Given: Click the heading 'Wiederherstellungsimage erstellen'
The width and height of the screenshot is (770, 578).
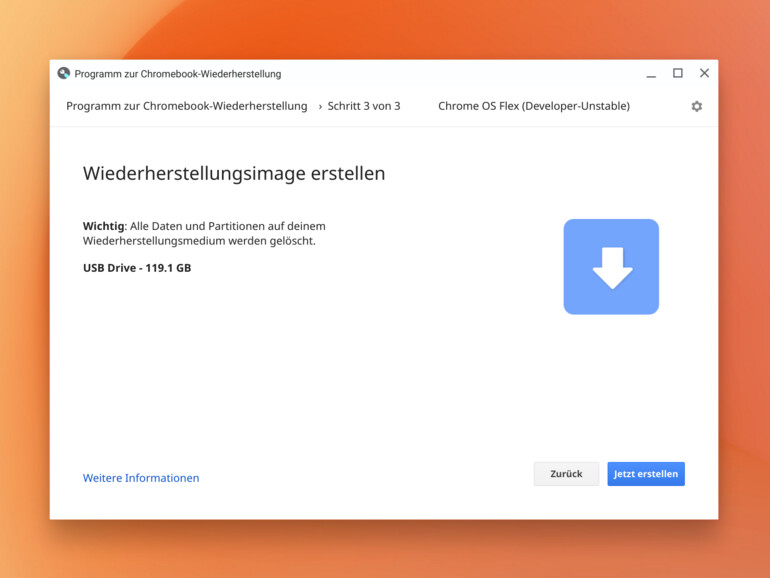Looking at the screenshot, I should point(234,174).
